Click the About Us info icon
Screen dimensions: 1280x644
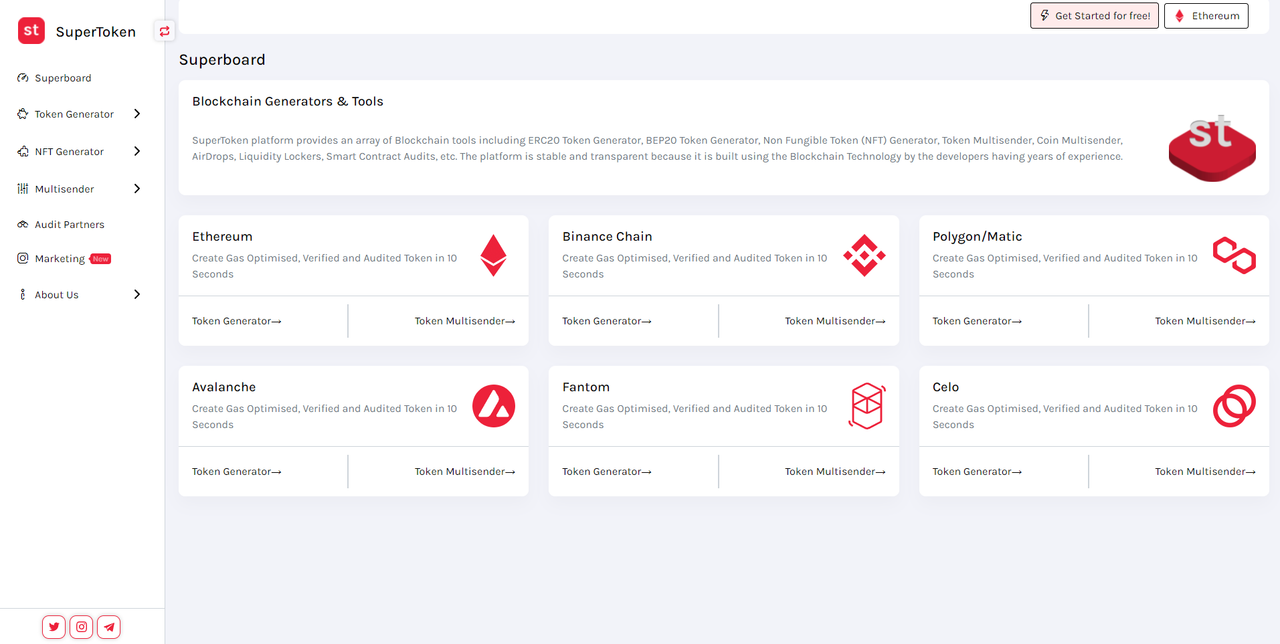pos(23,295)
